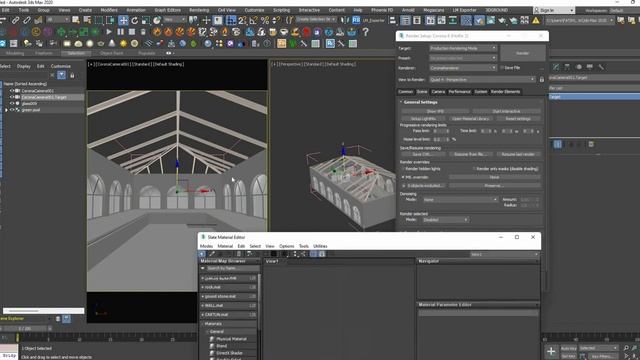Image resolution: width=640 pixels, height=360 pixels.
Task: Hide CoronaCamera001.Target using its eye icon
Action: coord(12,97)
